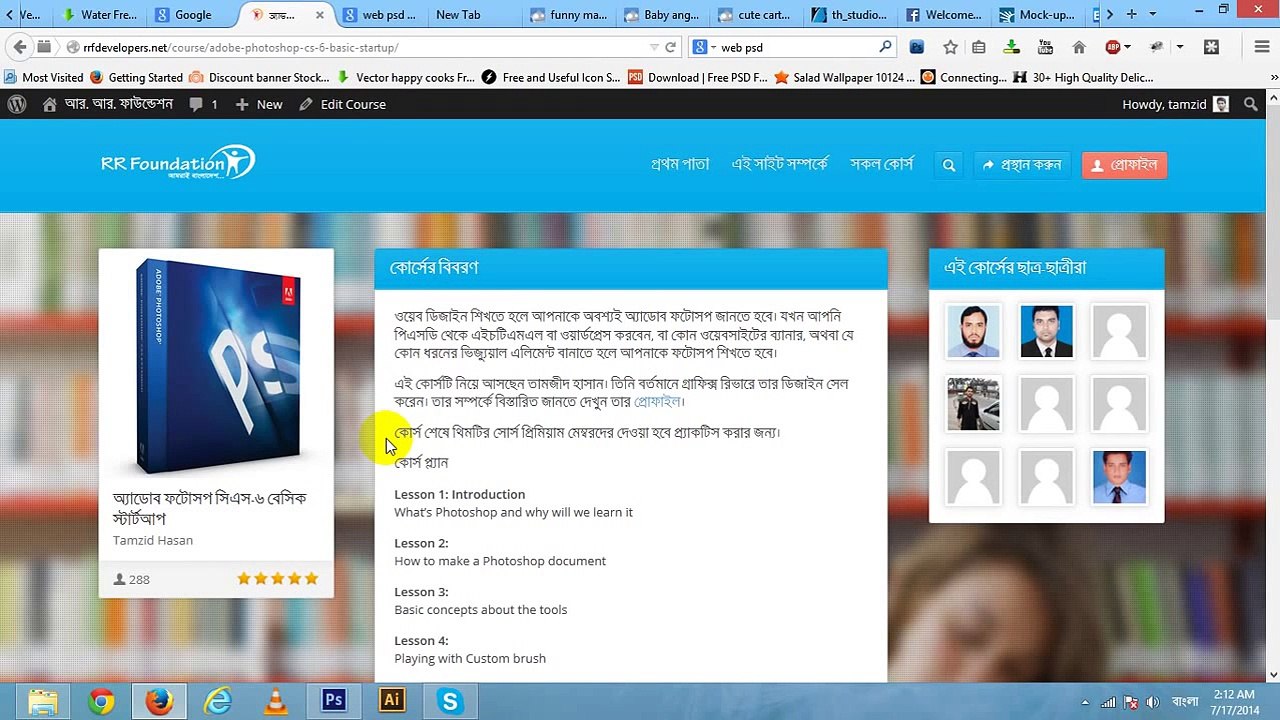The height and width of the screenshot is (720, 1280).
Task: Launch Google Chrome from the taskbar
Action: click(x=101, y=702)
